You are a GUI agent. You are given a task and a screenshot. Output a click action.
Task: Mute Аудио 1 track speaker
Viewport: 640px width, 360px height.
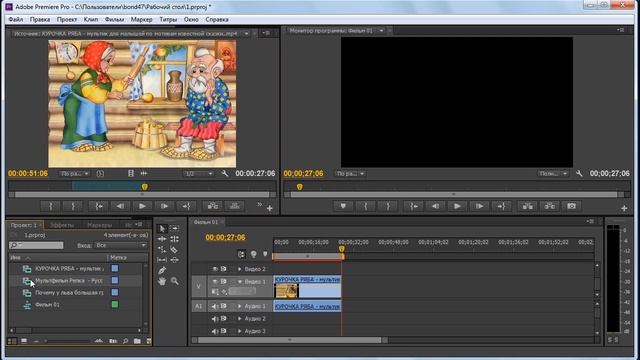[215, 307]
